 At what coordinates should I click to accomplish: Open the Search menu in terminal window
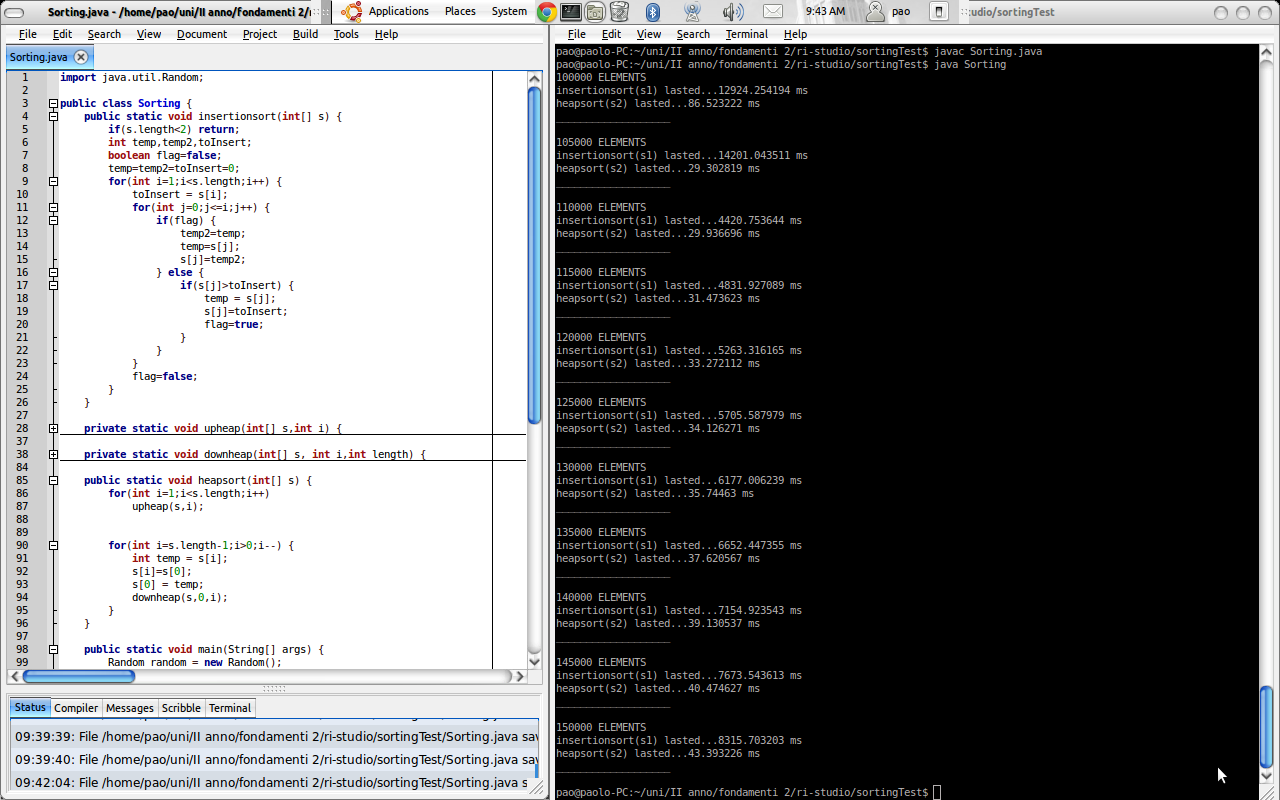pyautogui.click(x=693, y=34)
